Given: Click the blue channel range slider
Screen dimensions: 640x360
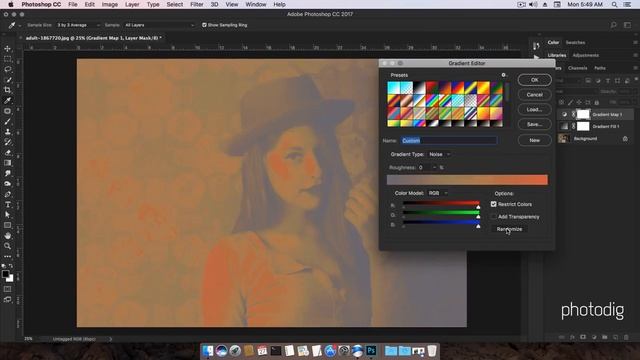Looking at the screenshot, I should (x=441, y=223).
